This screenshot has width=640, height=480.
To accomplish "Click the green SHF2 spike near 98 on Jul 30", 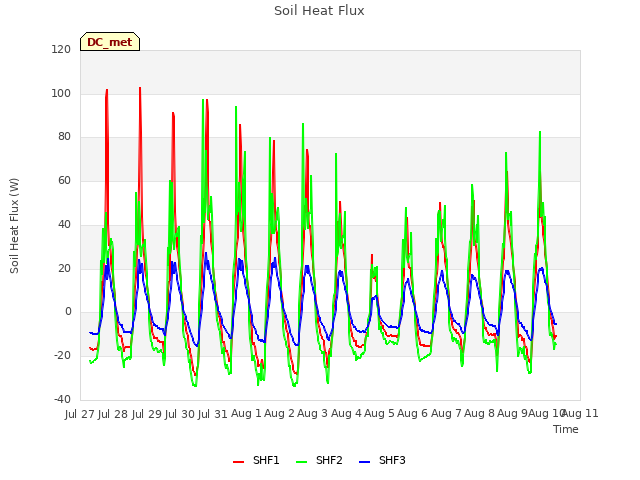I will [203, 100].
